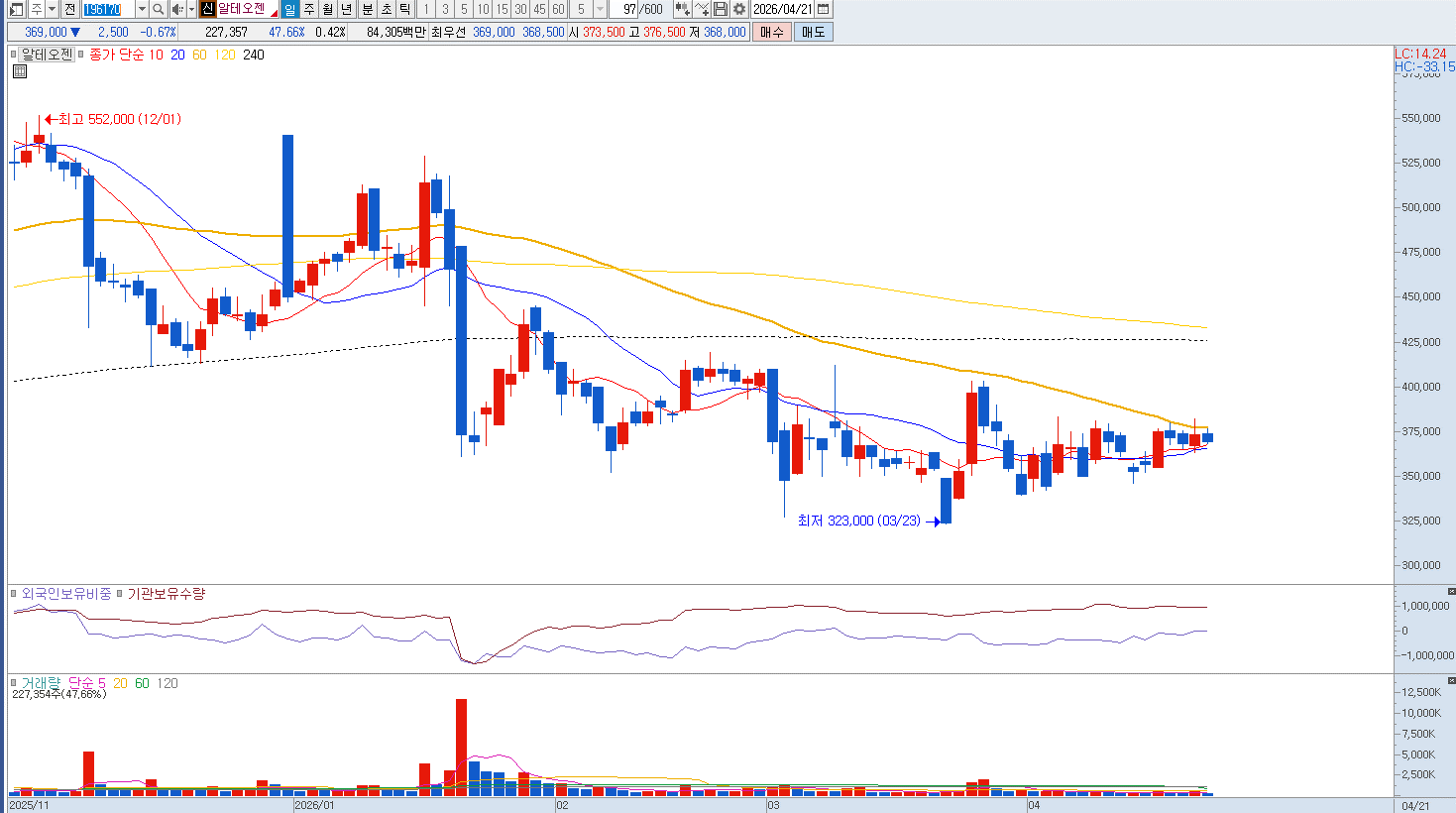Click the stock code input field
Screen dimensions: 1456x813
tap(107, 9)
